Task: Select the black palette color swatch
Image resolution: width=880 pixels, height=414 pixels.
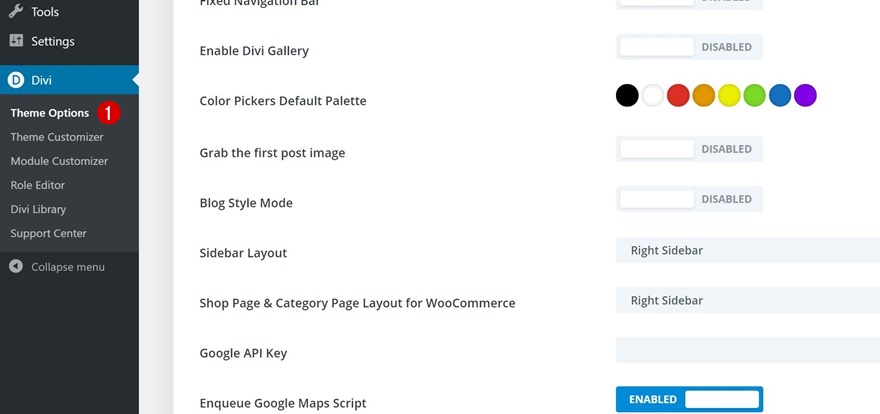Action: (x=627, y=96)
